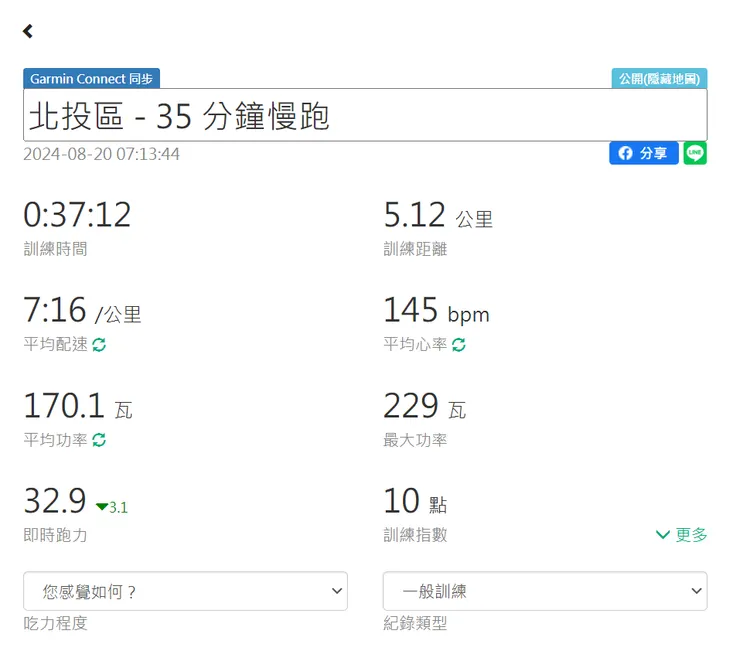Image resolution: width=740 pixels, height=654 pixels.
Task: Edit the activity title 北投區 - 35 分鐘慢跑
Action: tap(365, 115)
